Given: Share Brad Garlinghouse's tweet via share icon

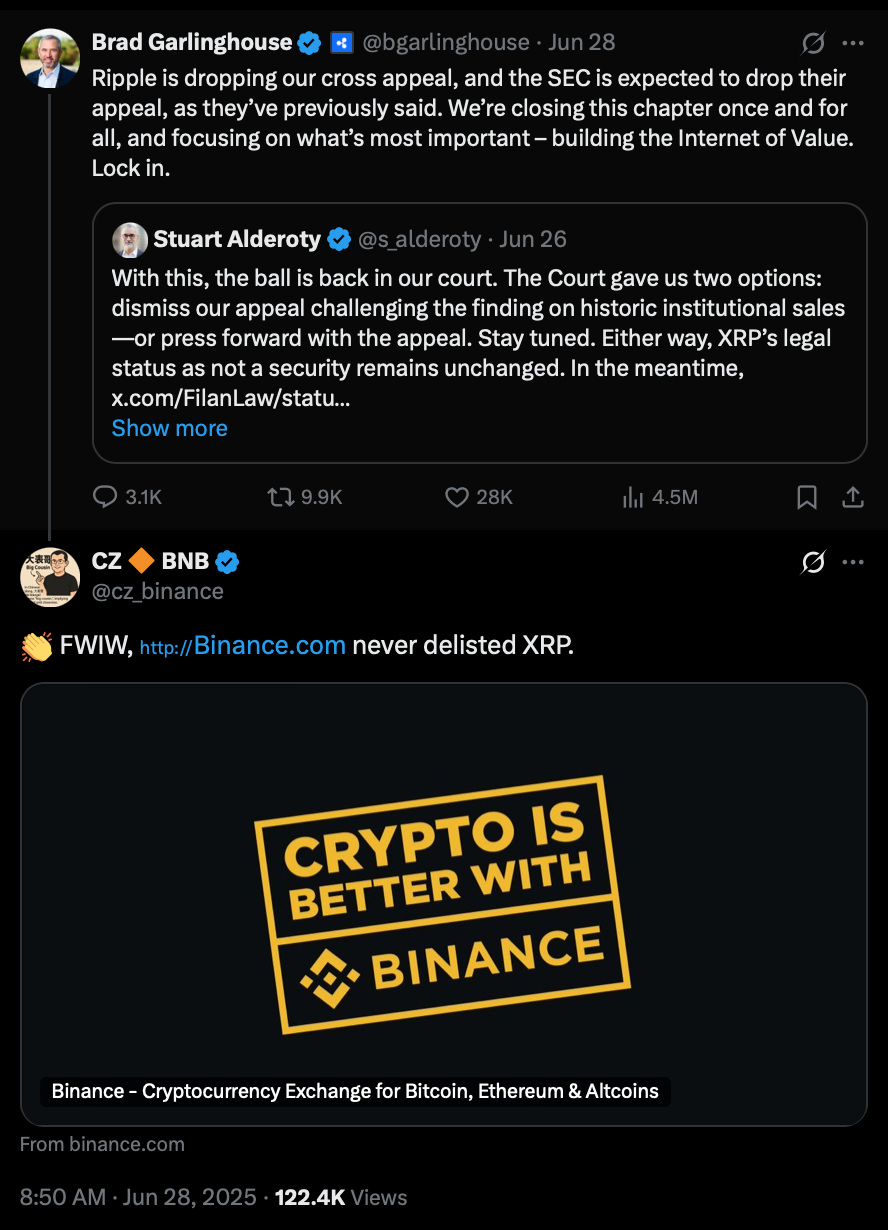Looking at the screenshot, I should pyautogui.click(x=853, y=497).
